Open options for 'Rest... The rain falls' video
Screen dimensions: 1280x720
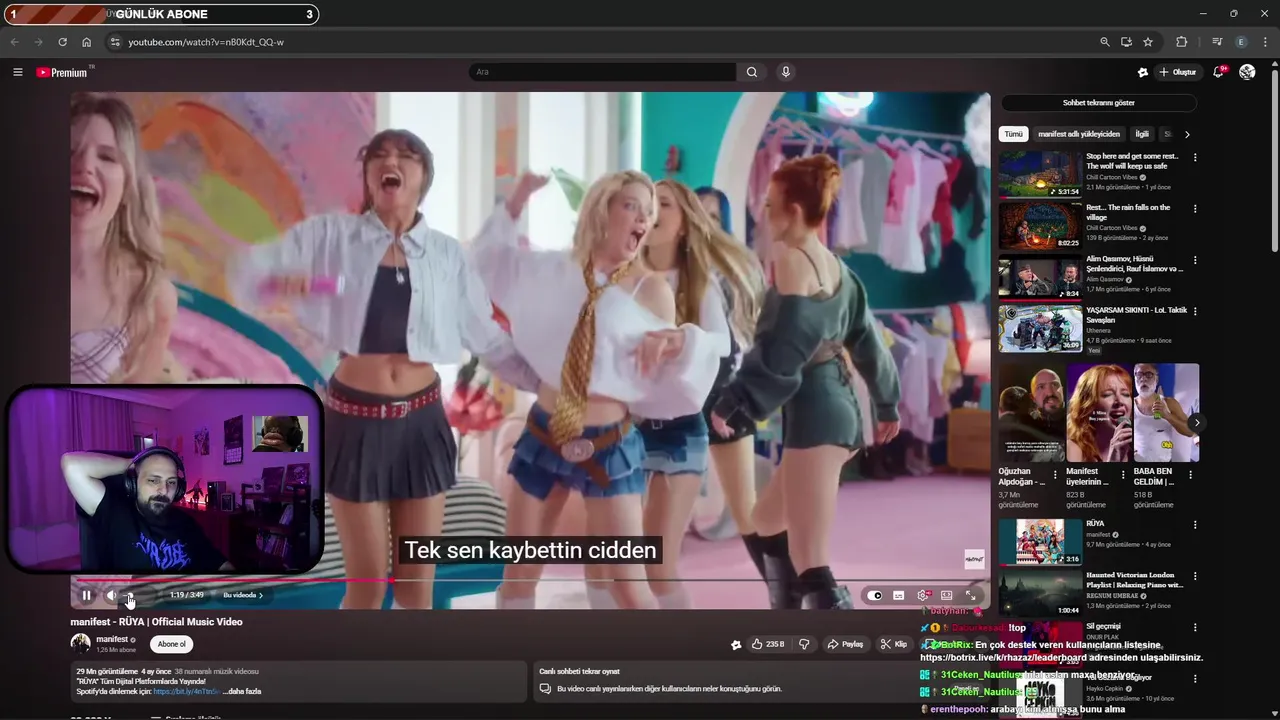pos(1194,208)
